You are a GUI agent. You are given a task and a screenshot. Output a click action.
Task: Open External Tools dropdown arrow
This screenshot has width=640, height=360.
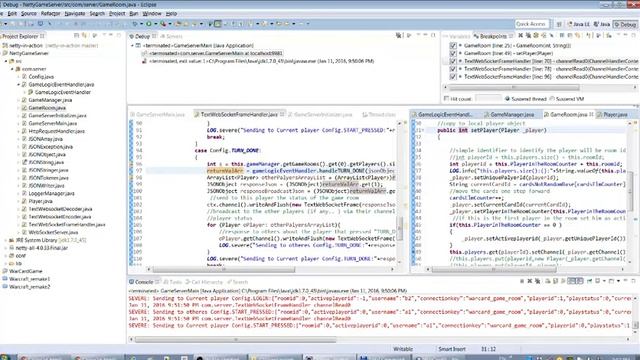tap(169, 24)
